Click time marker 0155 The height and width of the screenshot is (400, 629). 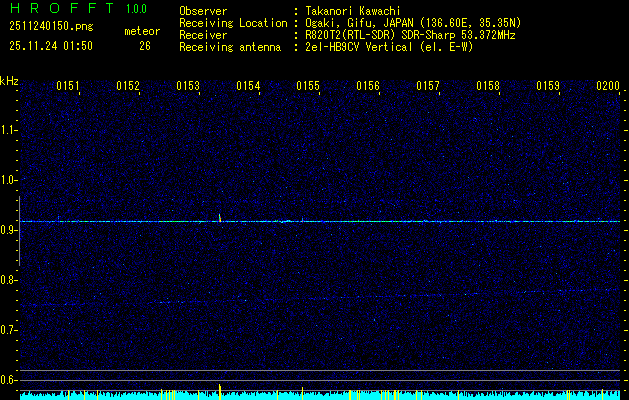(308, 86)
